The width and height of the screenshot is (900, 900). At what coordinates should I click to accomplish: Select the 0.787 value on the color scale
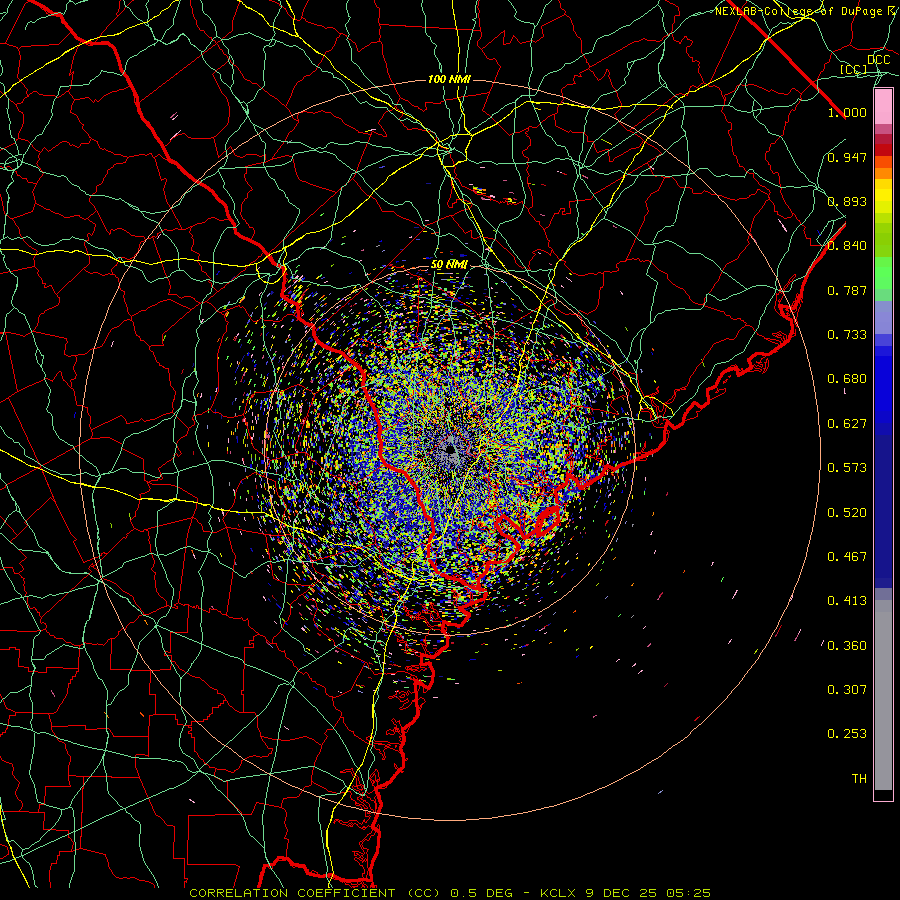pos(847,290)
